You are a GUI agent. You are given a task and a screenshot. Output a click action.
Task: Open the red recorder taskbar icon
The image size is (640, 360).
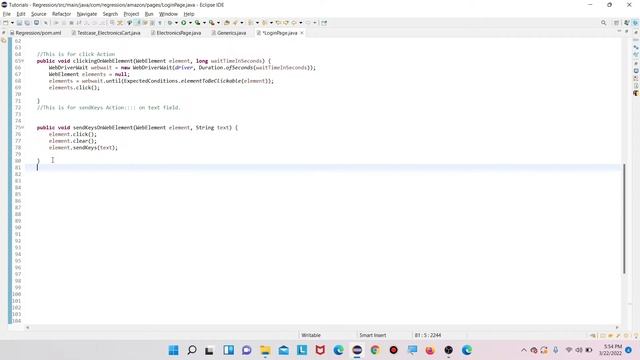pyautogui.click(x=393, y=350)
